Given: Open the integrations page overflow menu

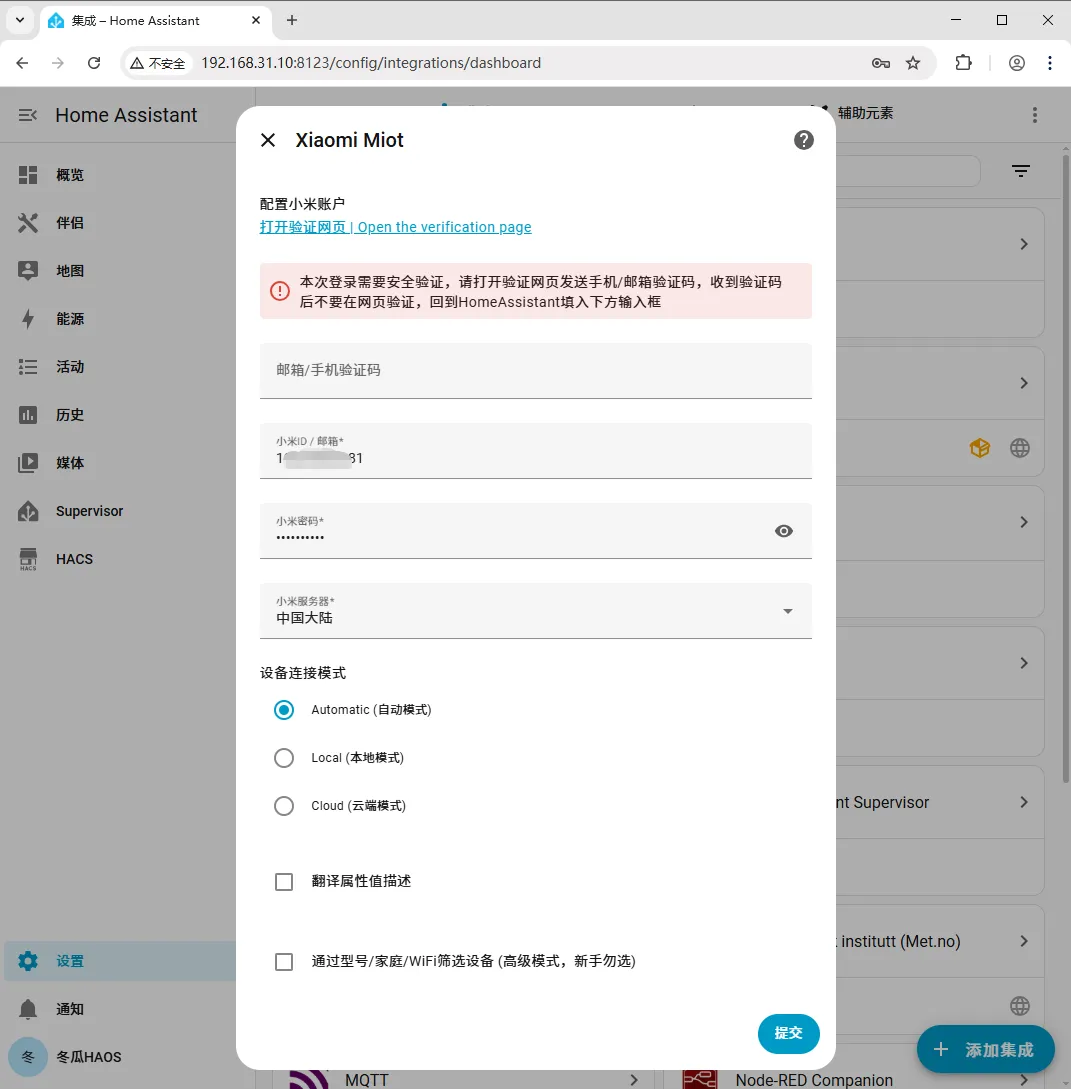Looking at the screenshot, I should pos(1034,115).
